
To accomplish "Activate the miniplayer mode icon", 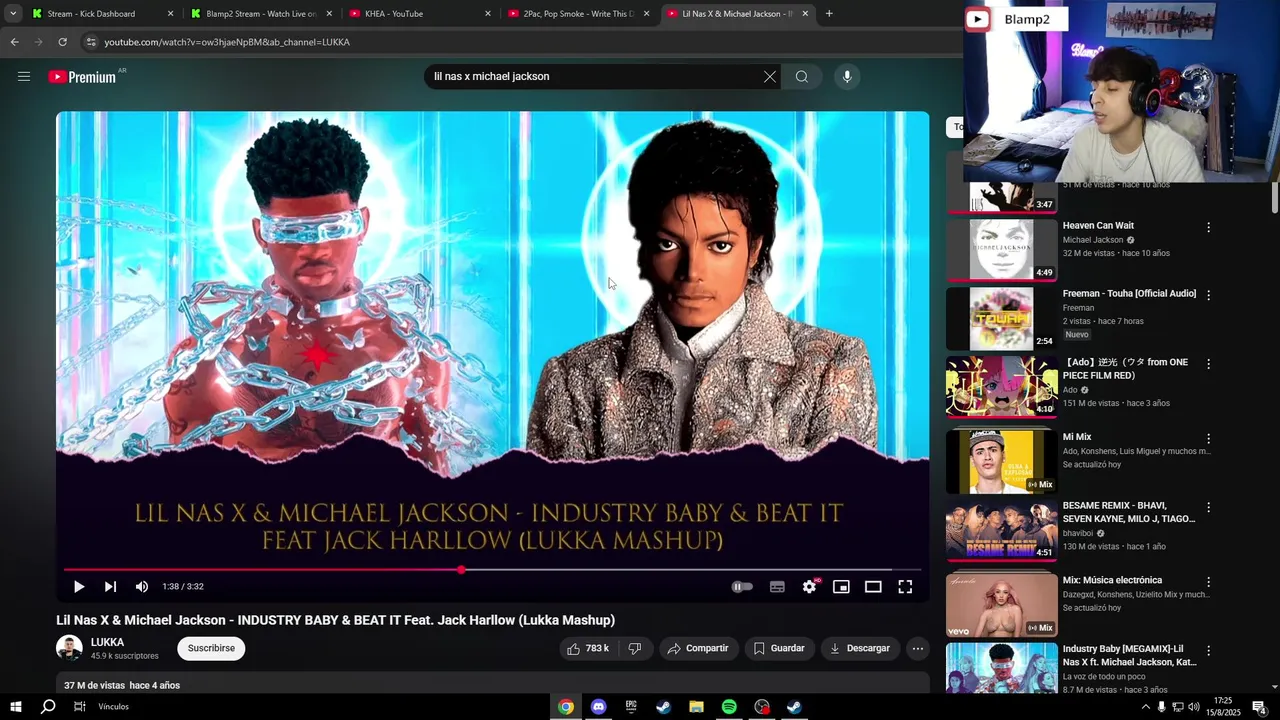I will [x=841, y=587].
